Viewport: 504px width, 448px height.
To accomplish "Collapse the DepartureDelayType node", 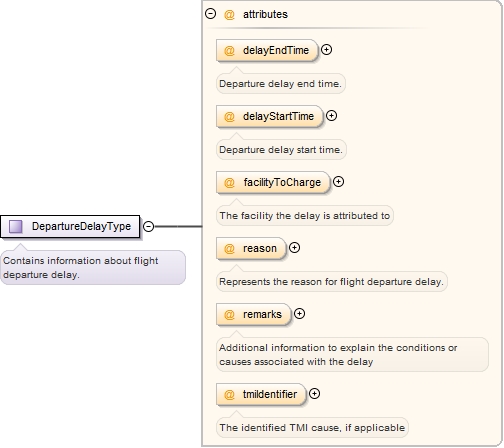I will [x=149, y=226].
